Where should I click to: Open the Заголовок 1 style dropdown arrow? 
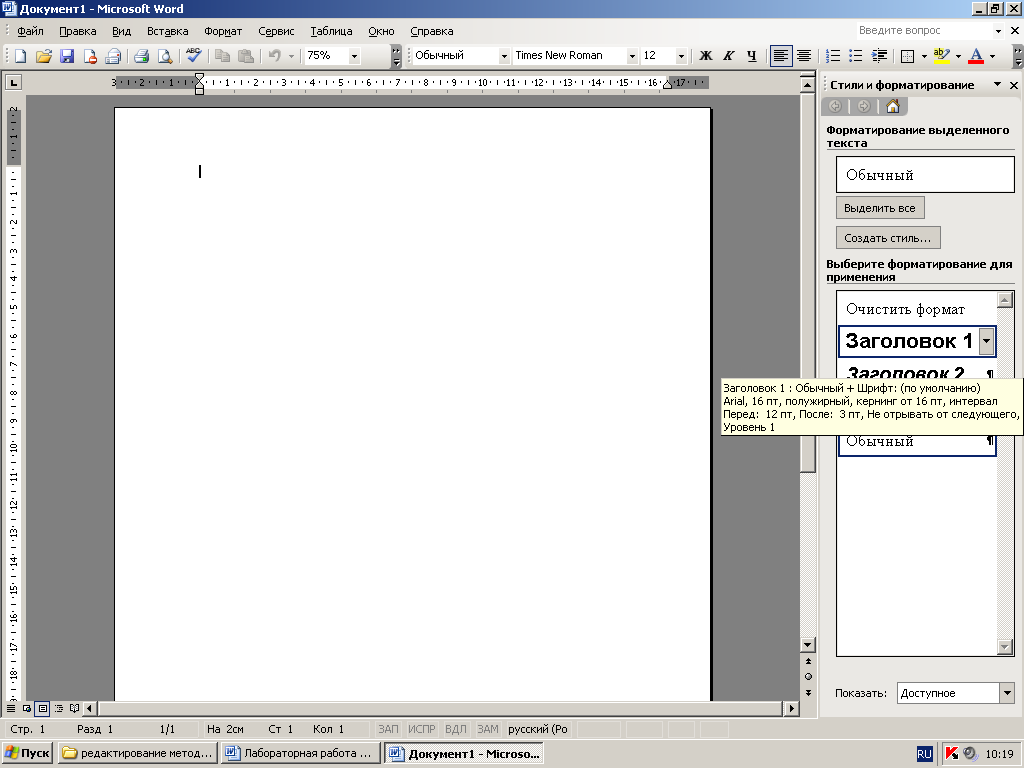pyautogui.click(x=987, y=341)
